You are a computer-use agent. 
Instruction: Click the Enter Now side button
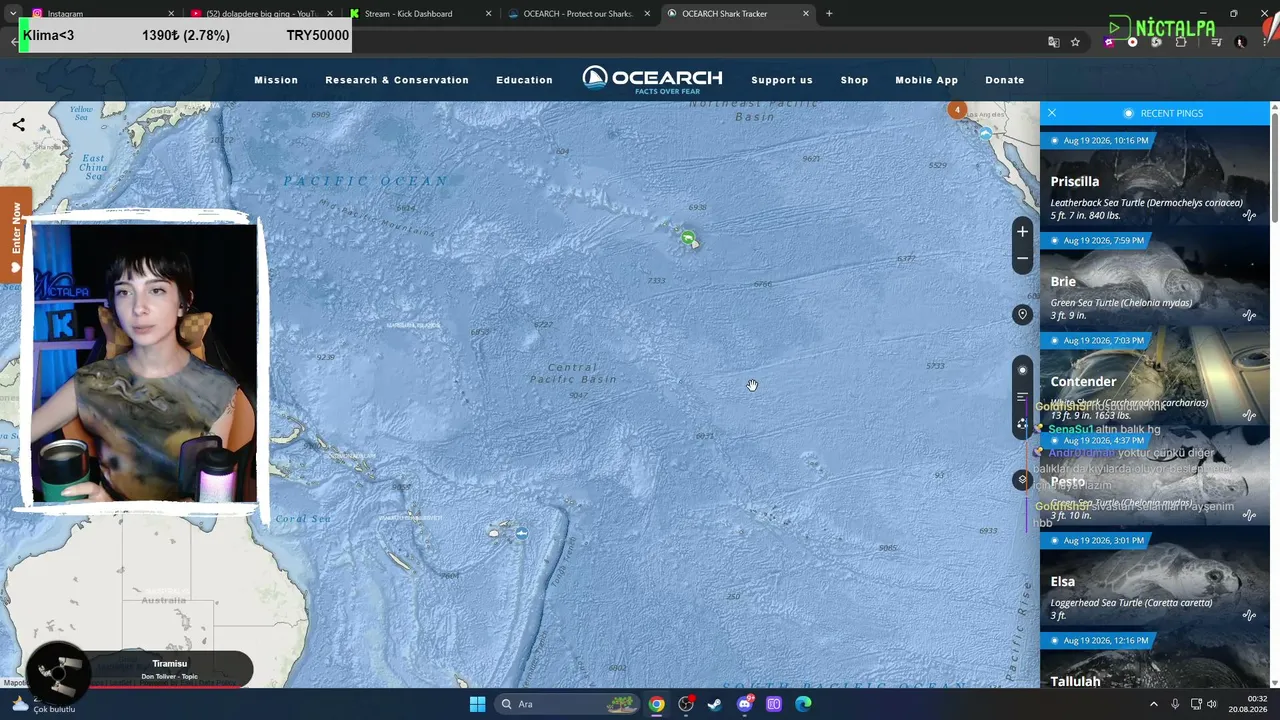coord(14,234)
